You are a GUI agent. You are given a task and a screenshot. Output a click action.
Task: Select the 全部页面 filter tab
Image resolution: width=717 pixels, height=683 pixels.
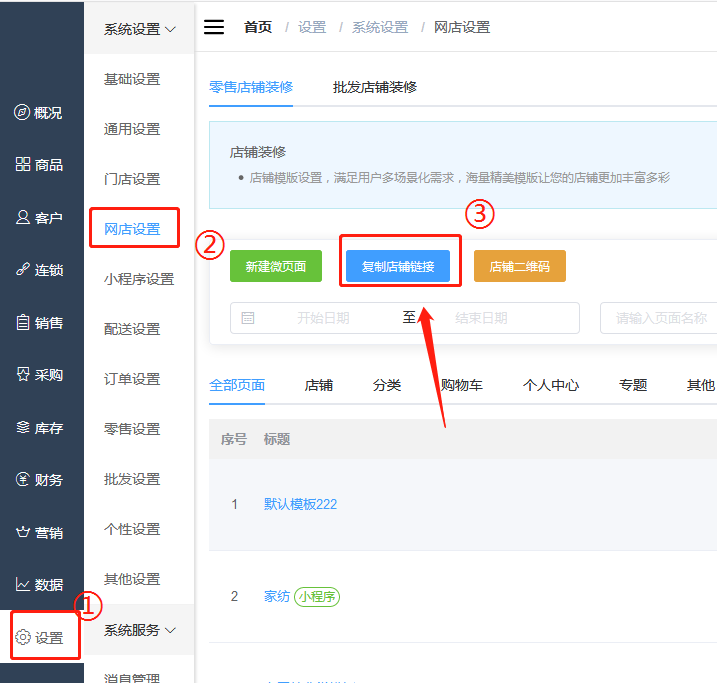coord(237,385)
